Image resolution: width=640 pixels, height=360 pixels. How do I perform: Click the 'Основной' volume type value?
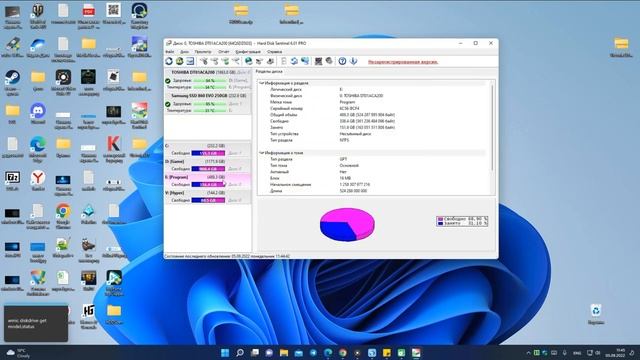349,165
